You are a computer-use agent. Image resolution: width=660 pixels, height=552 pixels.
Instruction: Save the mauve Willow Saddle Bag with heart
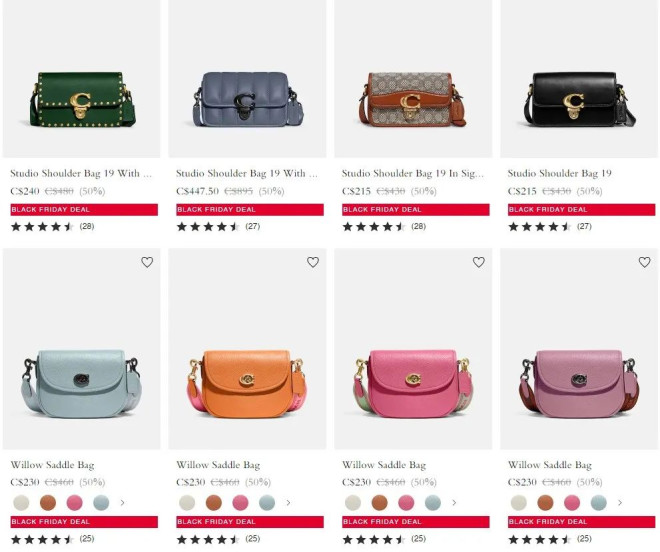(x=644, y=262)
